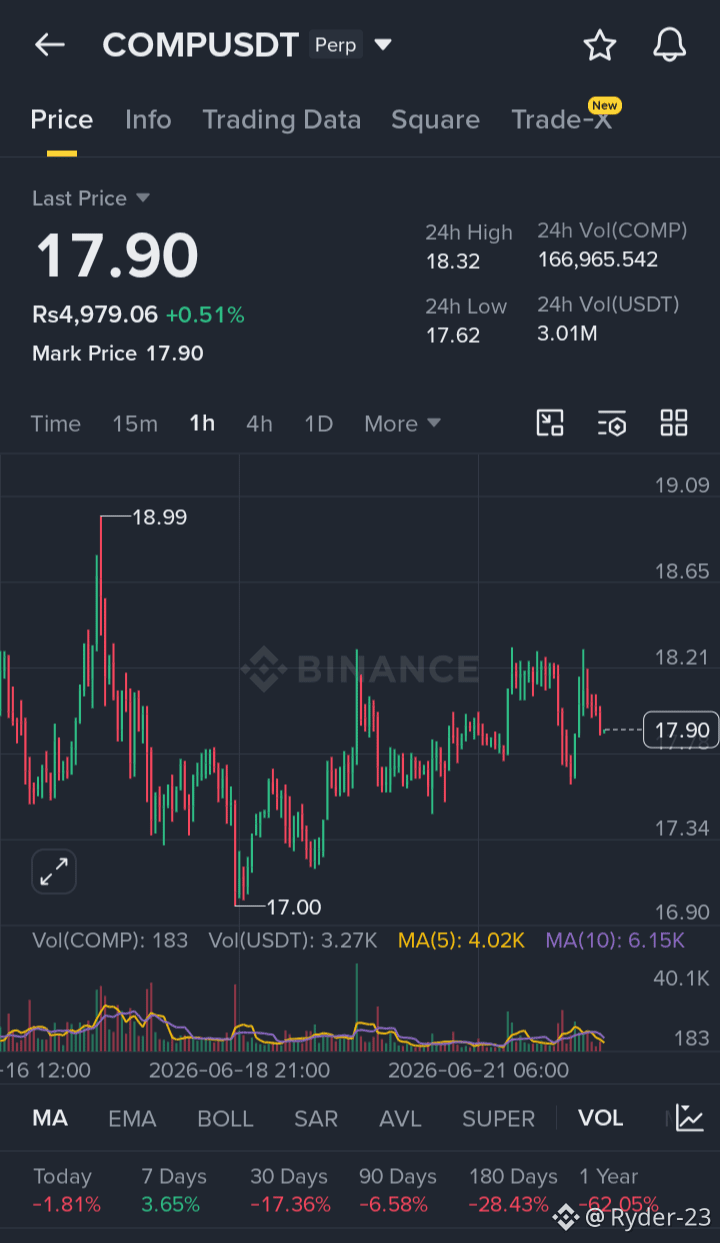Click the Vol(USDT): 3.27K label

tap(293, 940)
